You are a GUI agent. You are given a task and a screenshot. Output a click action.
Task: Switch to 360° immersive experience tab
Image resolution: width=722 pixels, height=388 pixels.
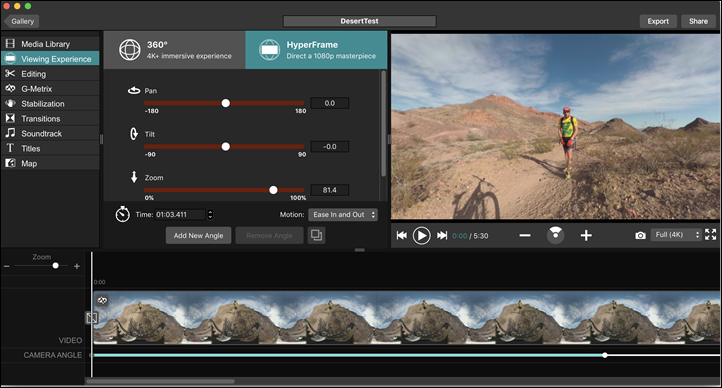click(175, 50)
